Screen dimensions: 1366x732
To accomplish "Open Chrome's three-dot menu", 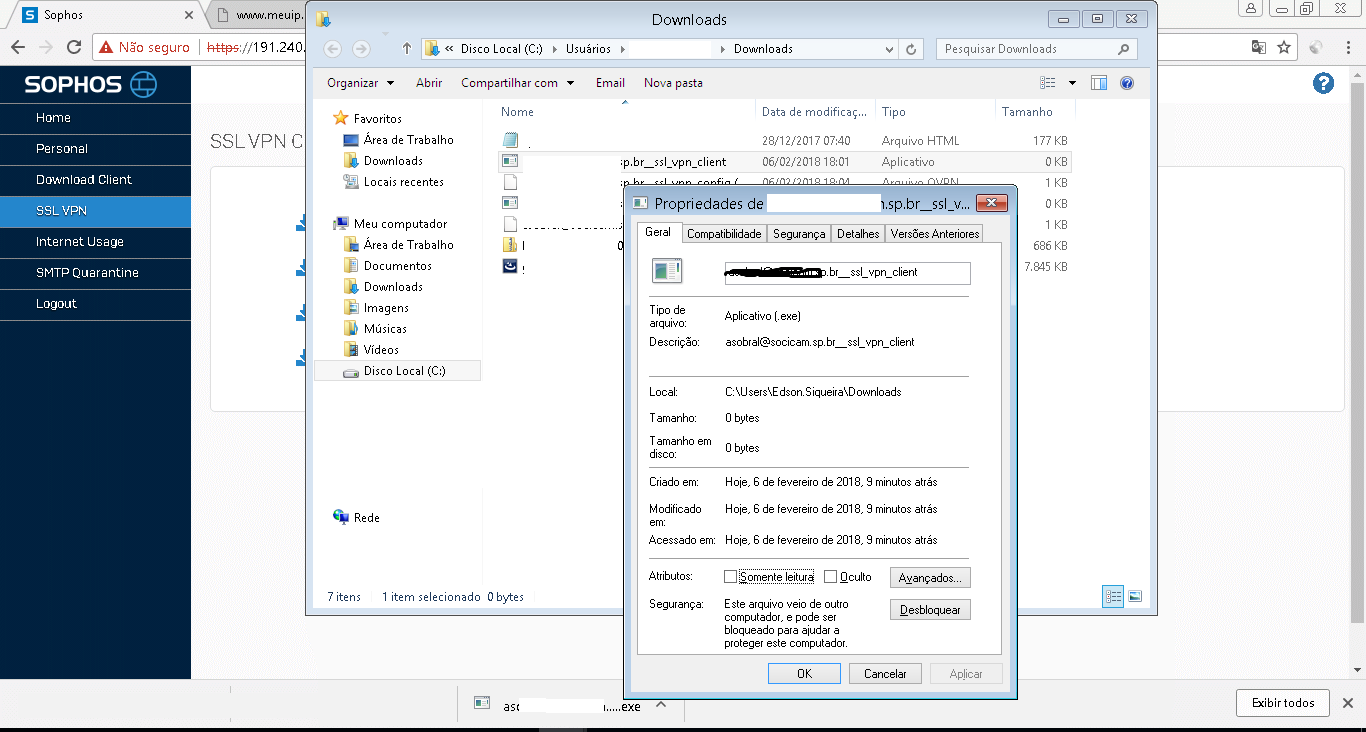I will click(x=1346, y=47).
